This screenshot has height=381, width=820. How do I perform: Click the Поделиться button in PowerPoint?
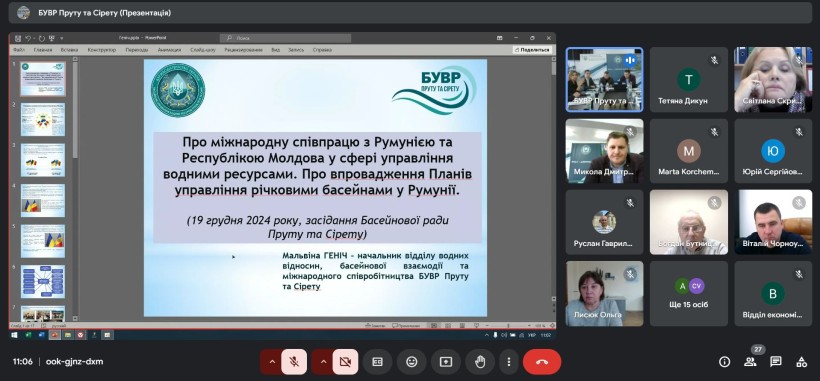click(x=532, y=50)
